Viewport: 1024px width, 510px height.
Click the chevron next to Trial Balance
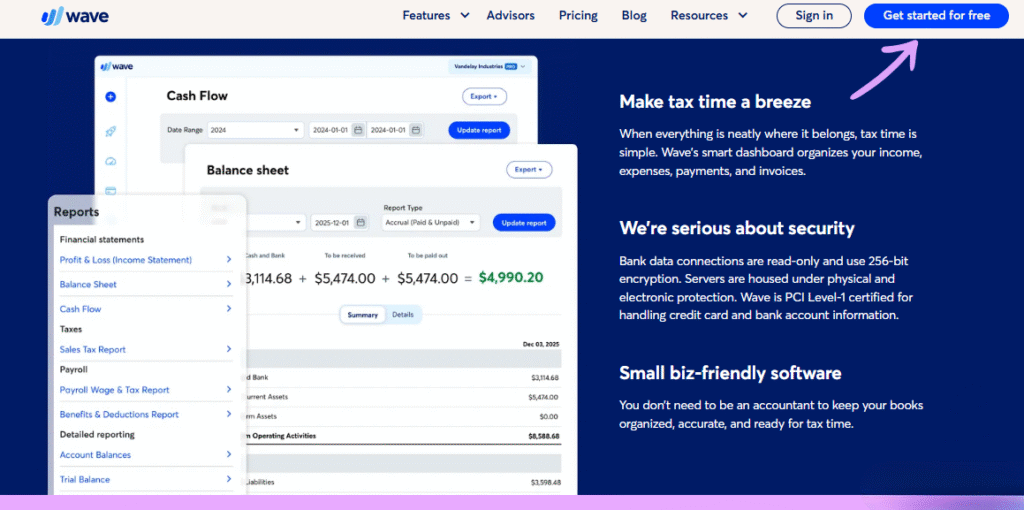[x=229, y=479]
